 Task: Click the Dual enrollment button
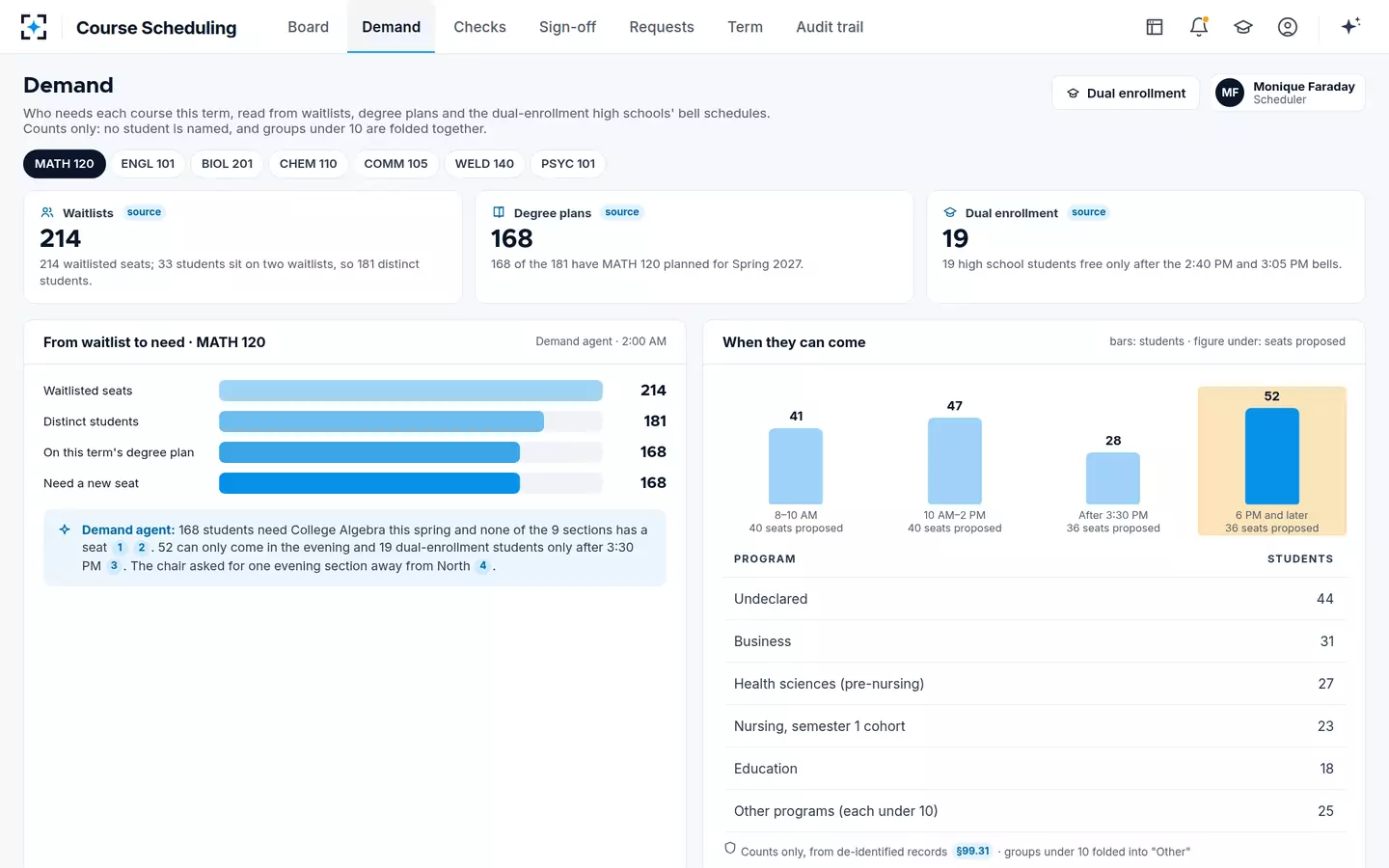(1126, 93)
